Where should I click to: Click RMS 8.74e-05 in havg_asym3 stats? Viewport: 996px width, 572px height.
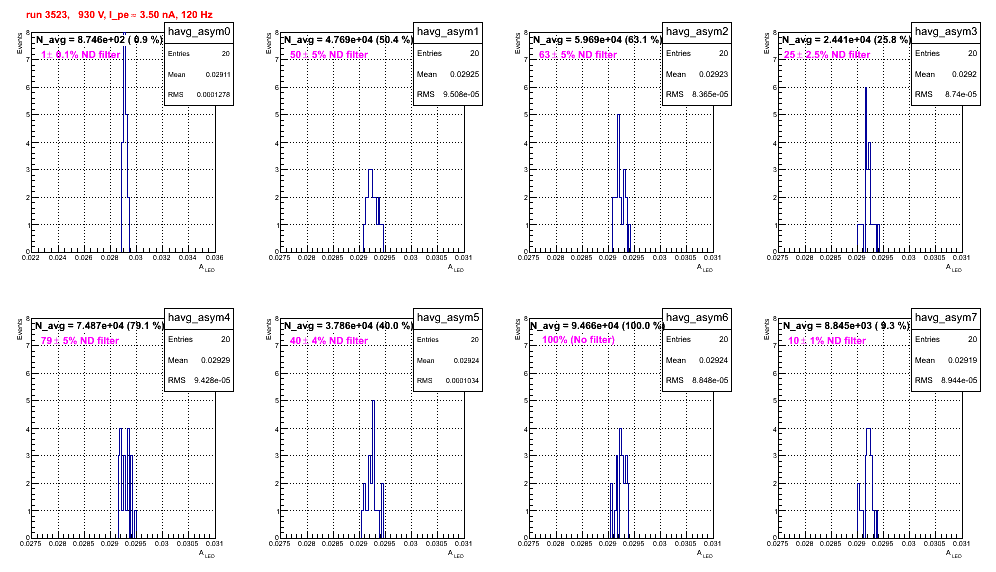(x=946, y=95)
